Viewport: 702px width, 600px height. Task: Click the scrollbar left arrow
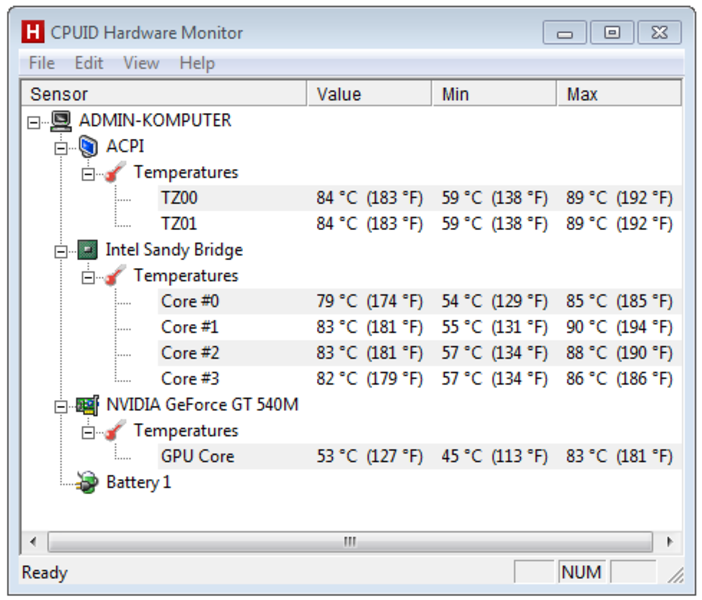point(33,542)
